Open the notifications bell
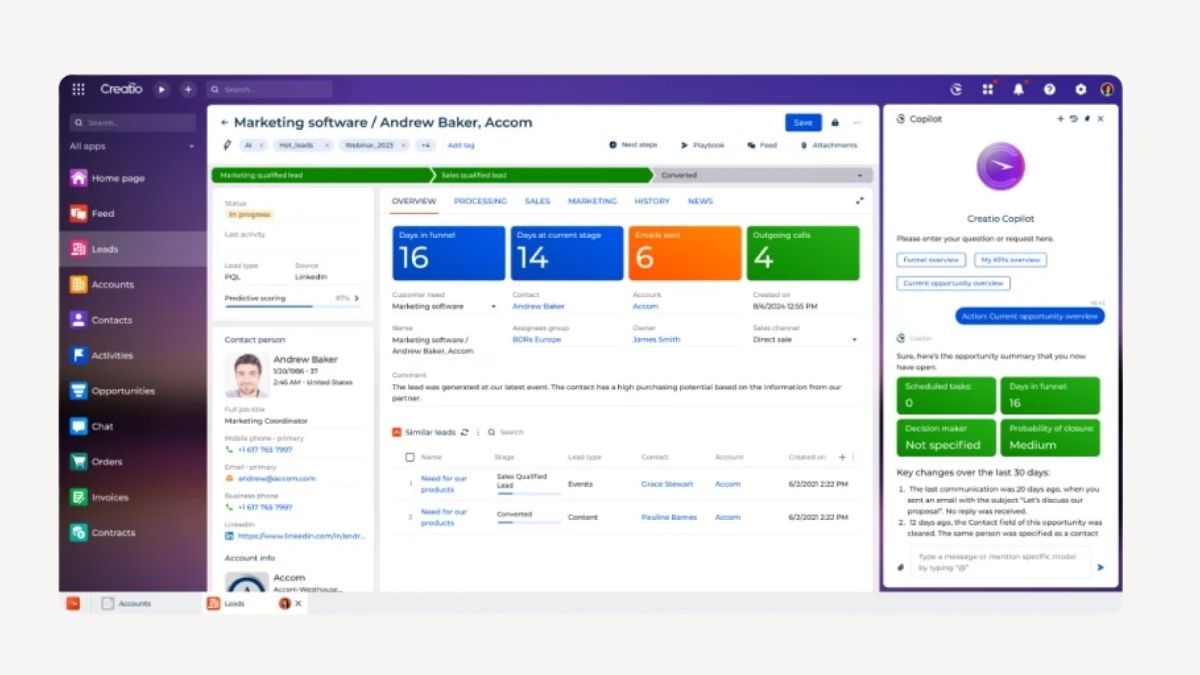 click(x=1019, y=89)
